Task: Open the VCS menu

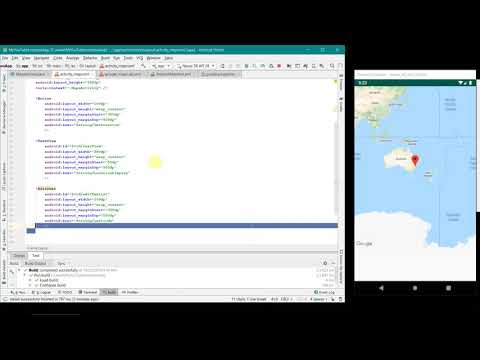Action: (x=139, y=58)
